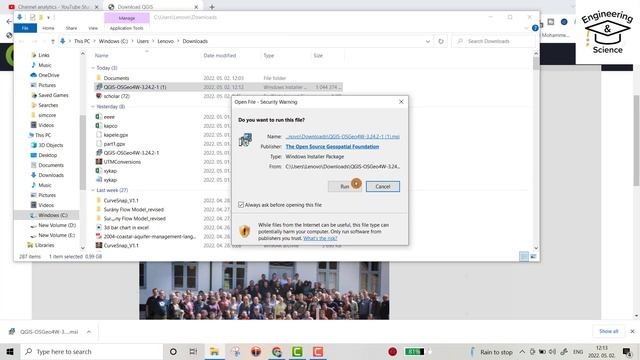Collapse the Today group in the file list
The image size is (640, 360).
93,68
